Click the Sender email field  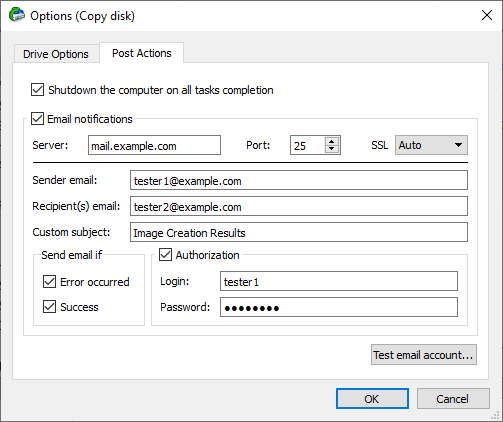pos(299,180)
